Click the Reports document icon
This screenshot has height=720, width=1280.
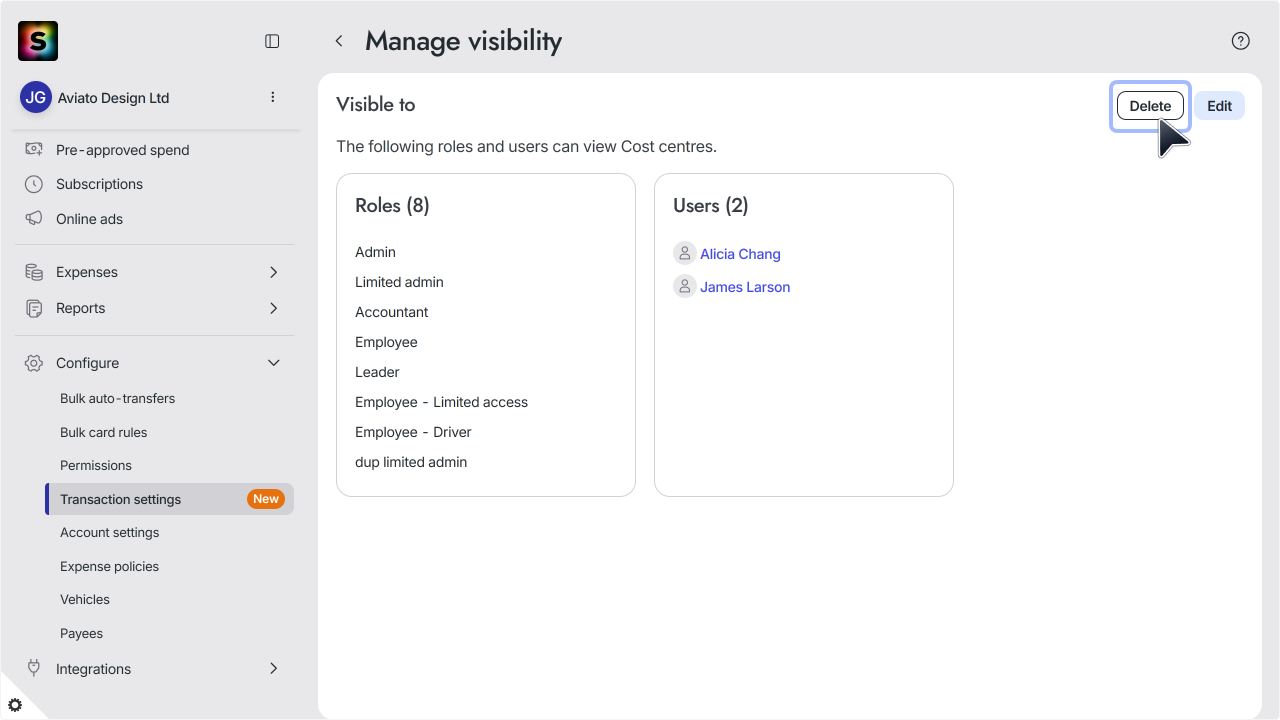click(x=34, y=308)
